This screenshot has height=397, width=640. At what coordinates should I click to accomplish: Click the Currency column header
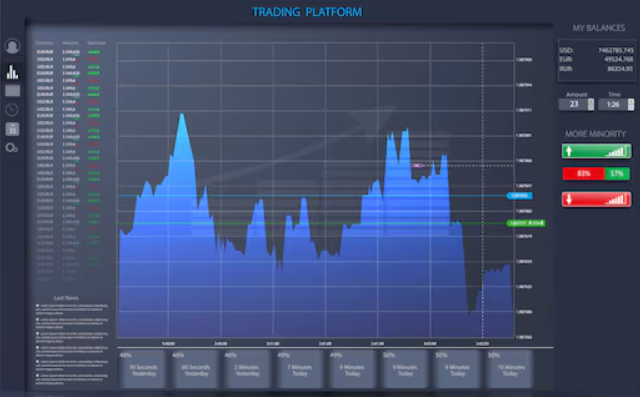pyautogui.click(x=44, y=43)
